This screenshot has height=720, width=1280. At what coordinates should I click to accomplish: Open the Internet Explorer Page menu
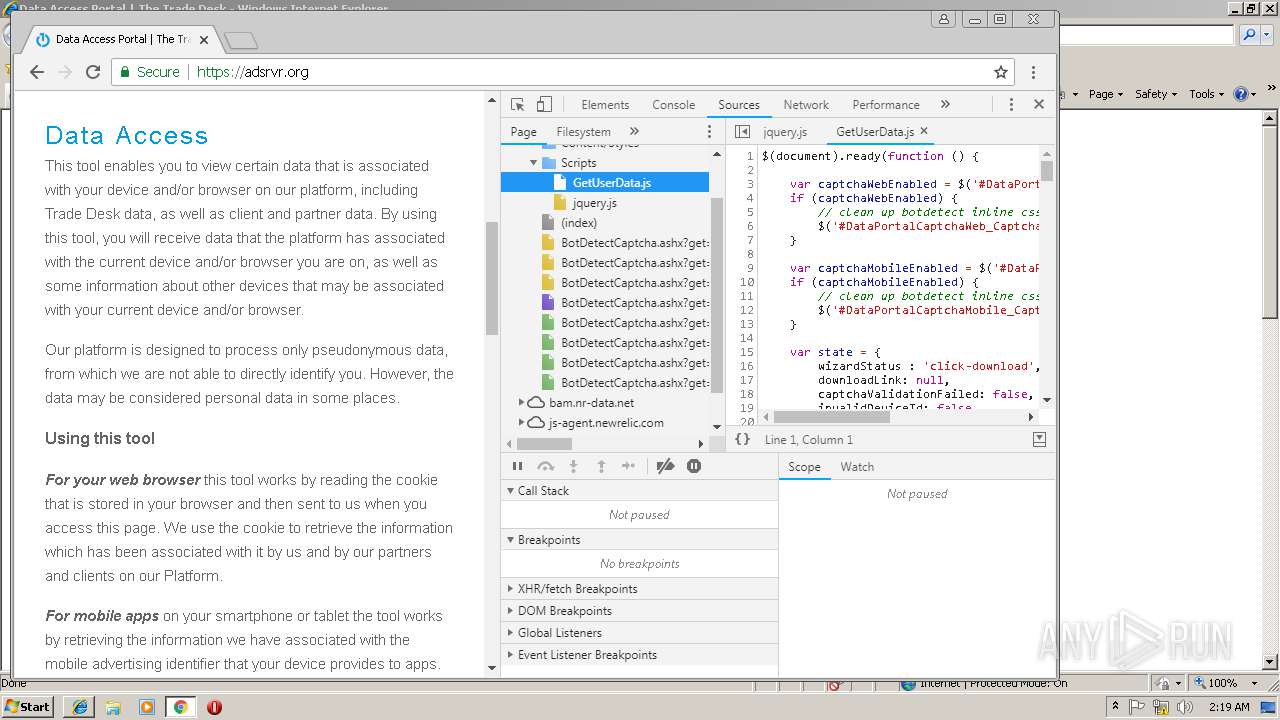pos(1106,94)
